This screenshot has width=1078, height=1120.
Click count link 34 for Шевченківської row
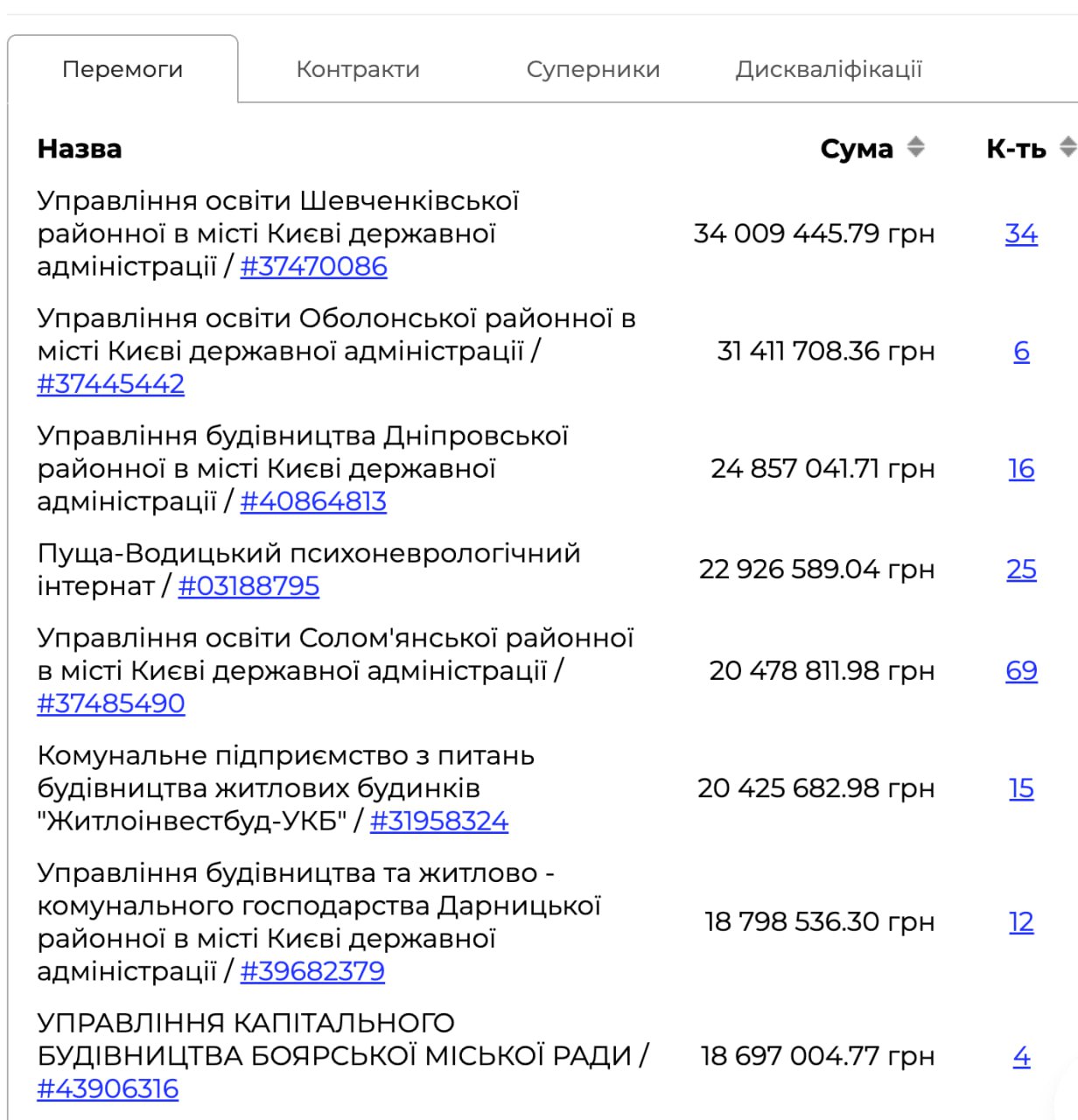(x=1021, y=234)
